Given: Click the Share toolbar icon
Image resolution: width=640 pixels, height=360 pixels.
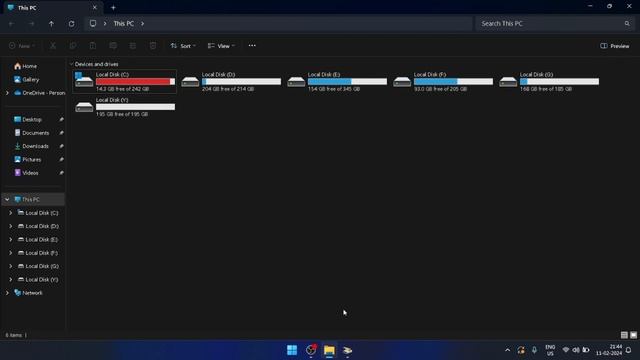Looking at the screenshot, I should (x=133, y=46).
